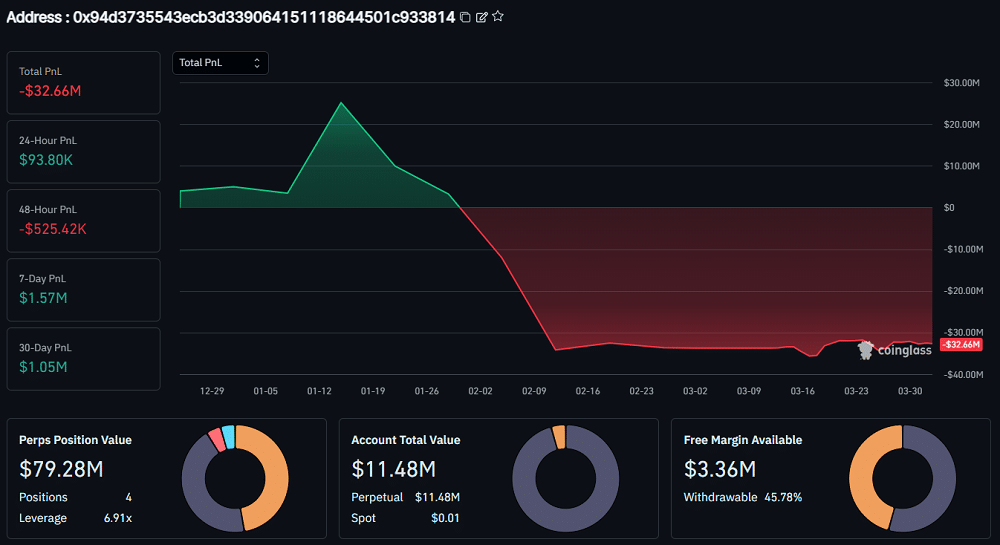Click pink slice of Perps Position donut

tap(215, 440)
